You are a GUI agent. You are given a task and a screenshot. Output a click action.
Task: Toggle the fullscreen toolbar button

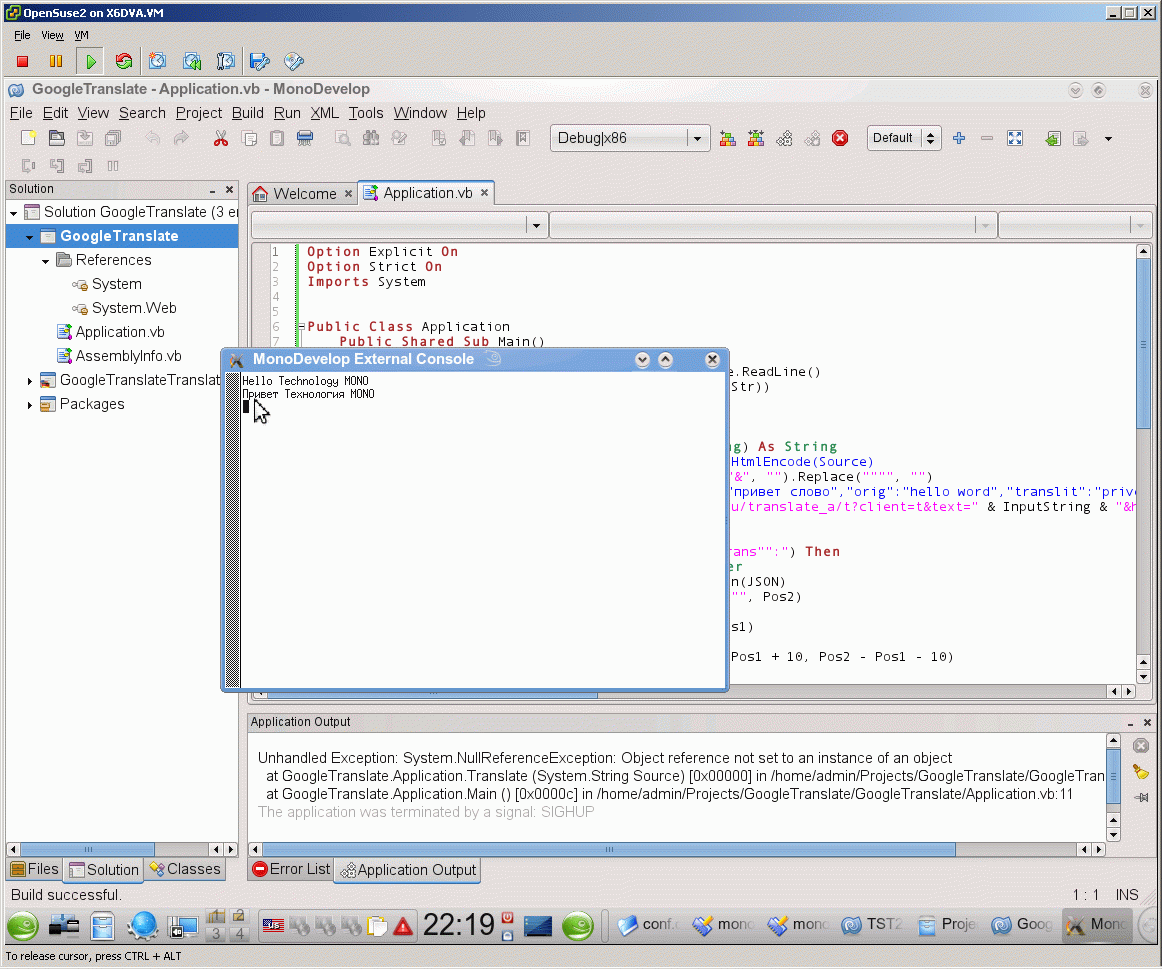pos(1015,138)
